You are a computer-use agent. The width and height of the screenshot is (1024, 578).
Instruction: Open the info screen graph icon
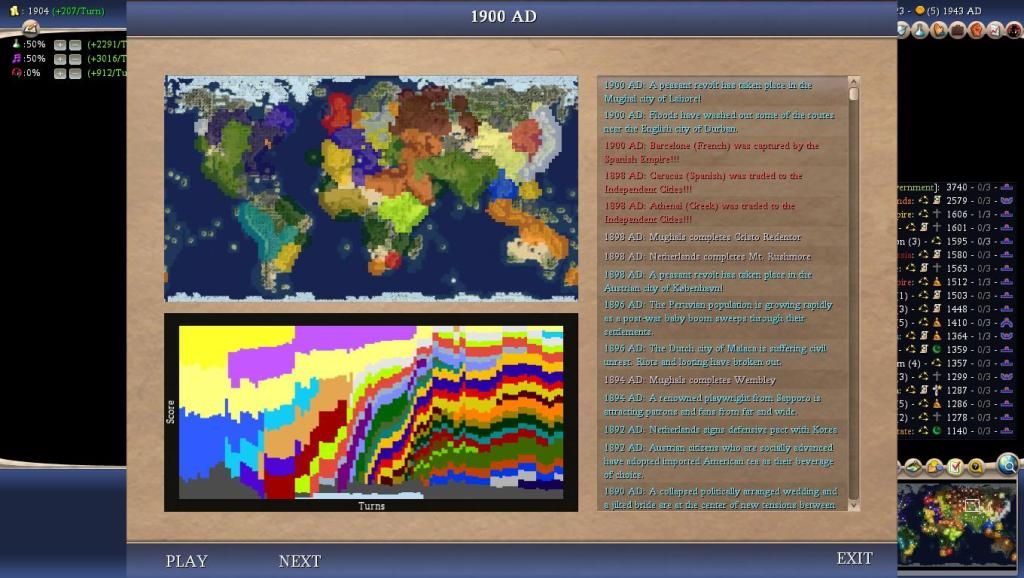(x=995, y=29)
